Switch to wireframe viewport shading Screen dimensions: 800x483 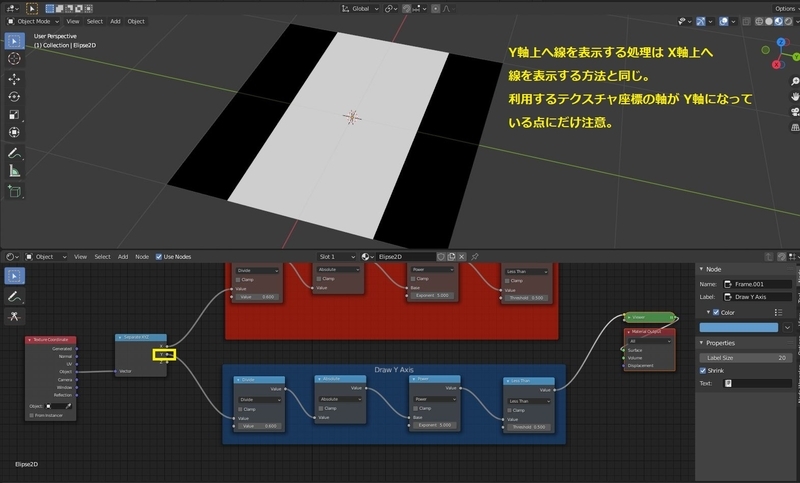tap(759, 21)
